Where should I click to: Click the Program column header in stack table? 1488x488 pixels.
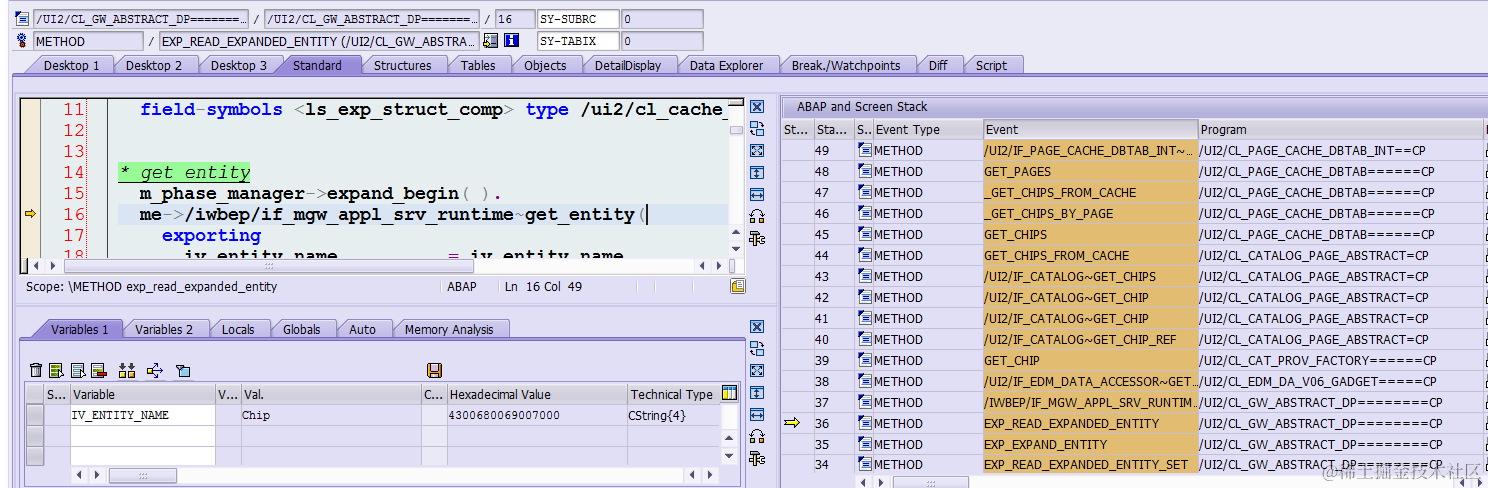click(1340, 129)
